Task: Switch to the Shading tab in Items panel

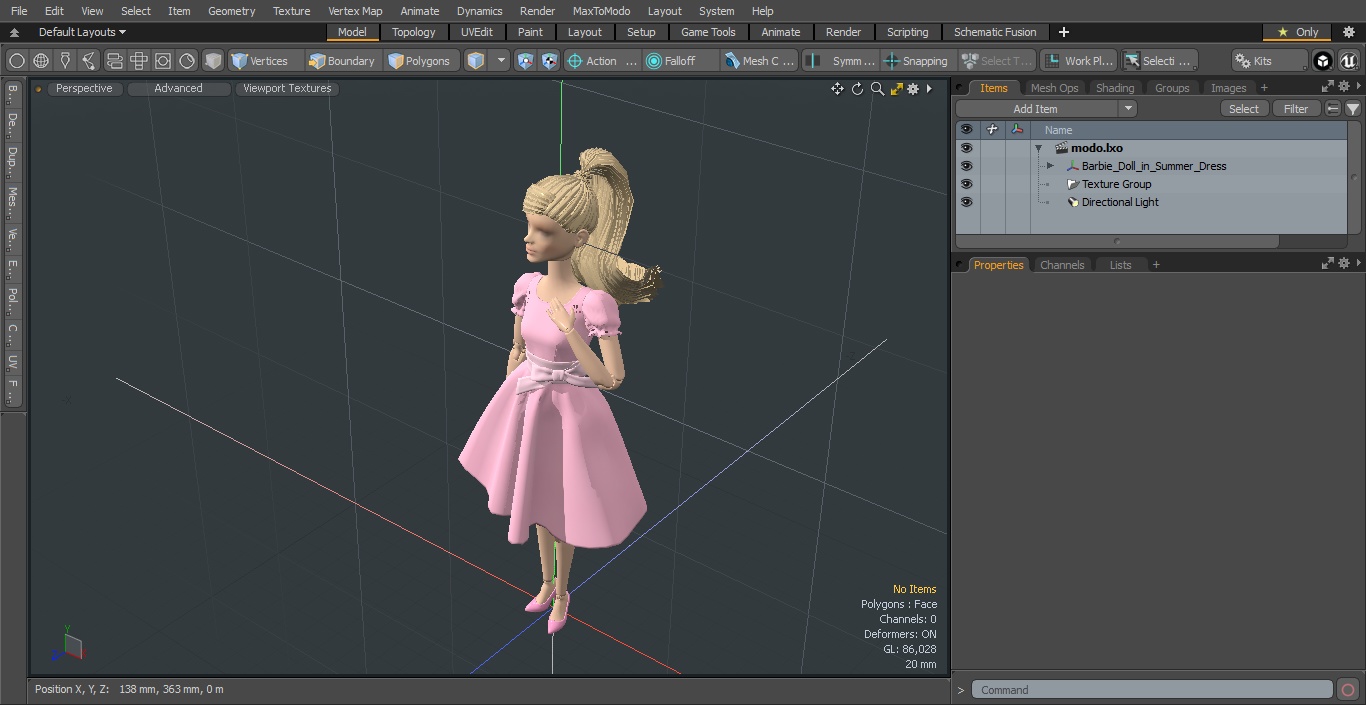Action: tap(1115, 88)
